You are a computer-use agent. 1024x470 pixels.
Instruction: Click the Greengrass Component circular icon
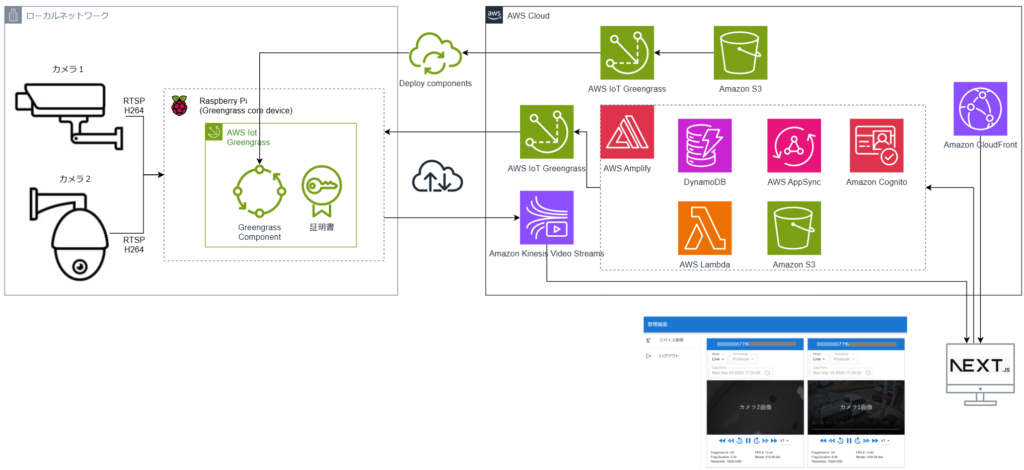(259, 191)
